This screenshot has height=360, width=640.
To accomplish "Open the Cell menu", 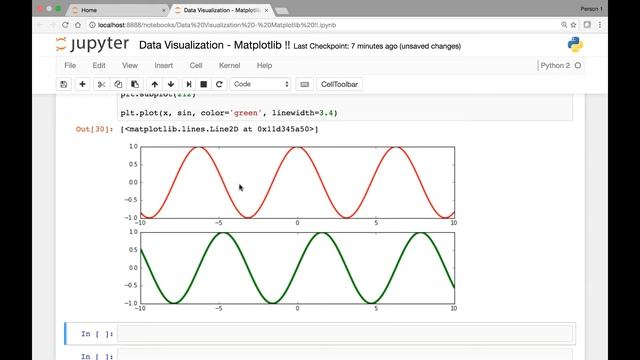I will tap(196, 65).
